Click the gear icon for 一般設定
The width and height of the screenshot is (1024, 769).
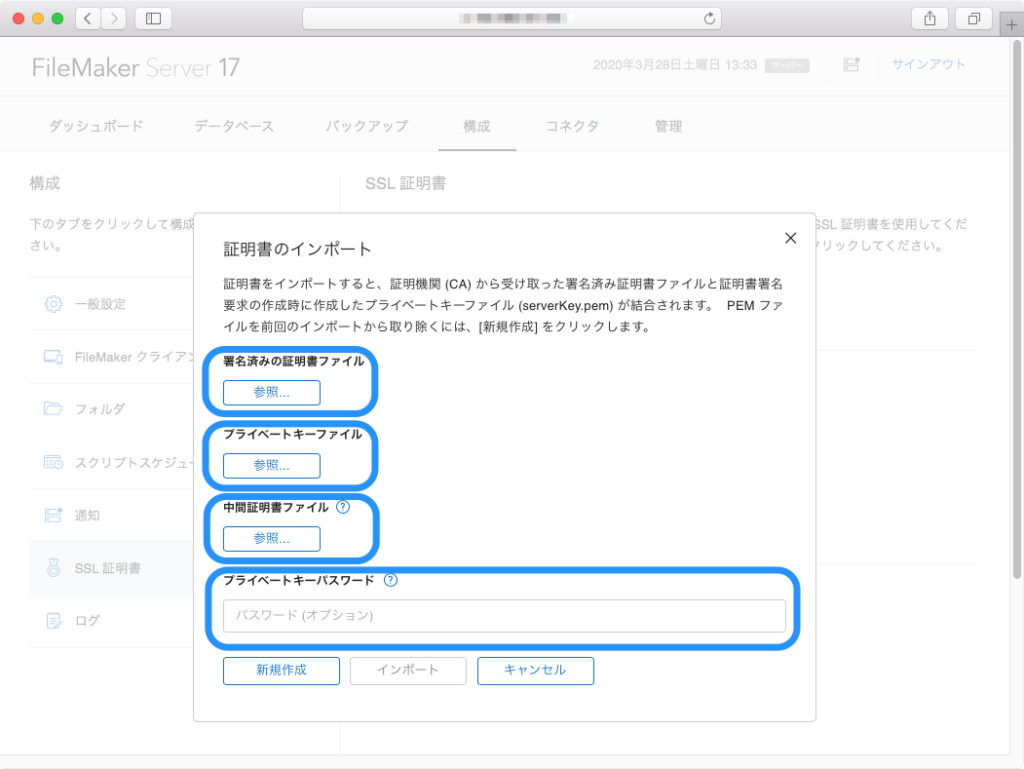[53, 304]
